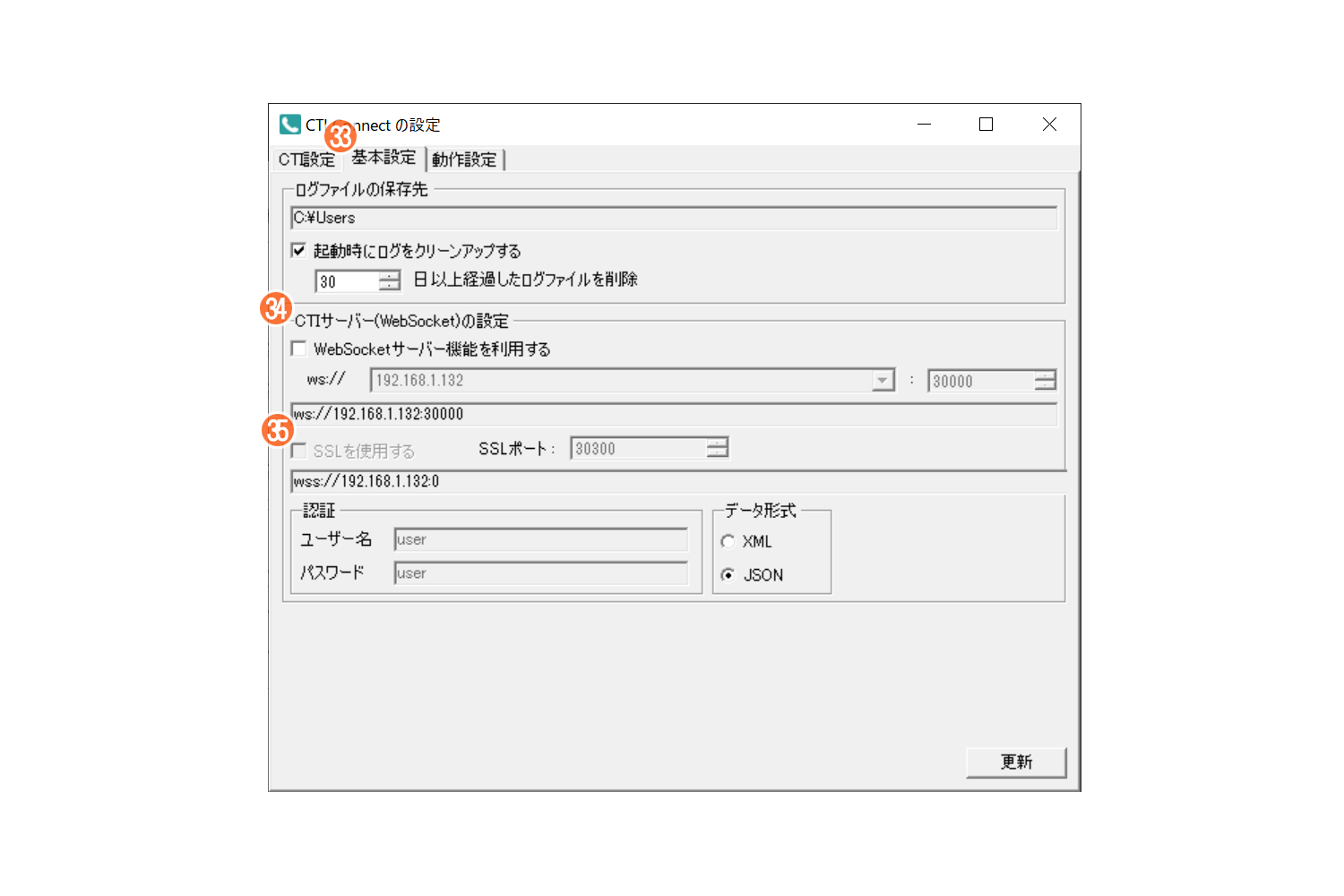Click orange callout marker 35

tap(278, 430)
